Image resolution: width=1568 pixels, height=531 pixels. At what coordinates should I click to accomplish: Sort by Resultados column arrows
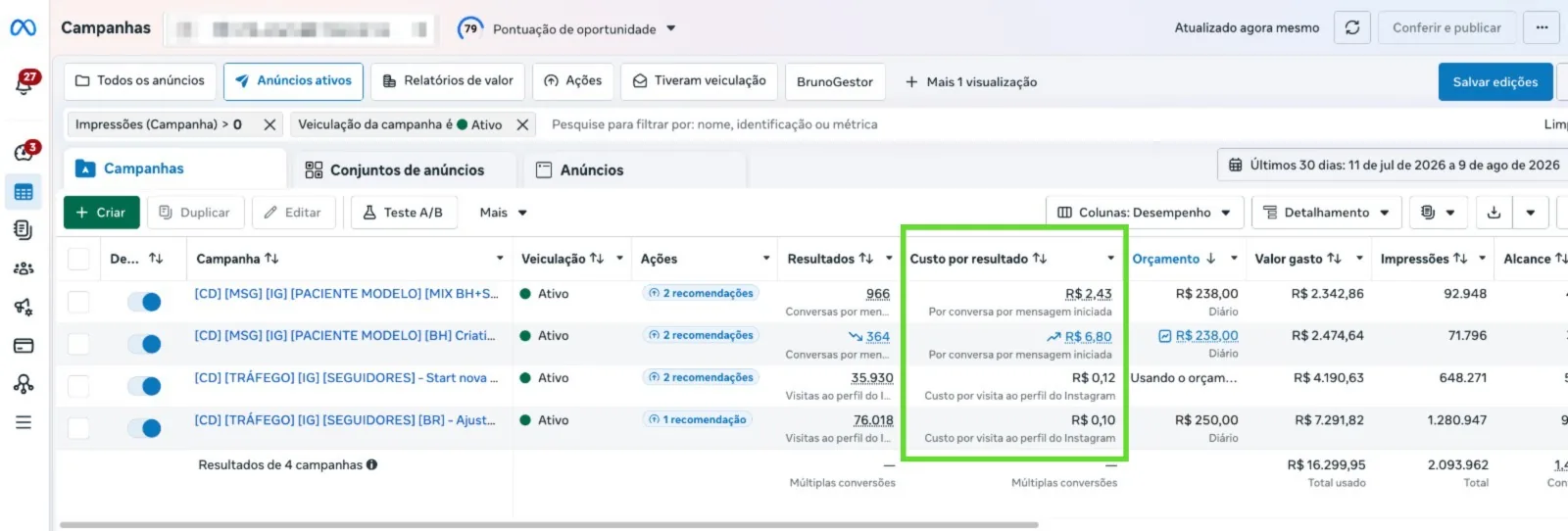pyautogui.click(x=866, y=259)
